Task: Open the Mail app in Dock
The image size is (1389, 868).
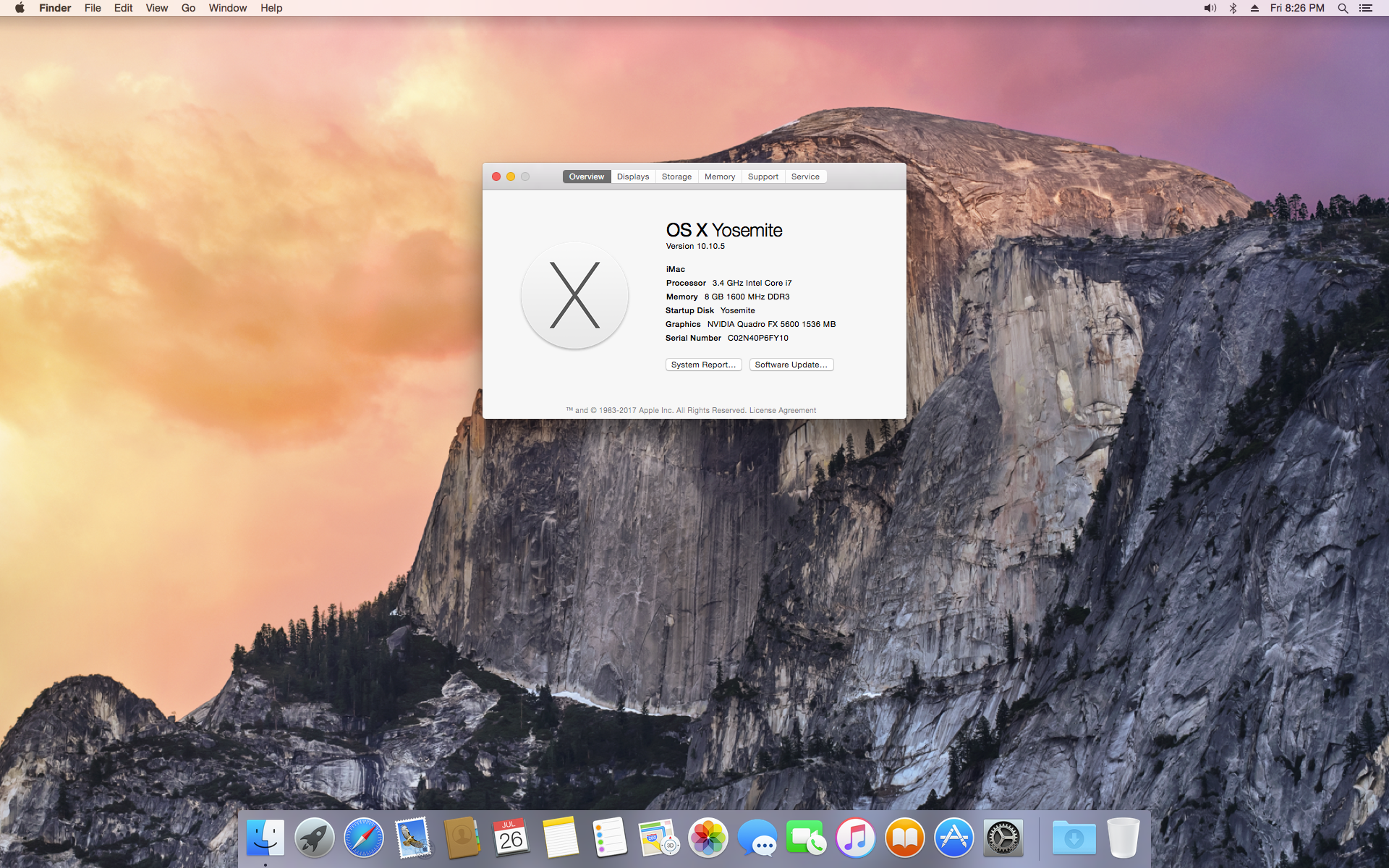Action: (x=413, y=838)
